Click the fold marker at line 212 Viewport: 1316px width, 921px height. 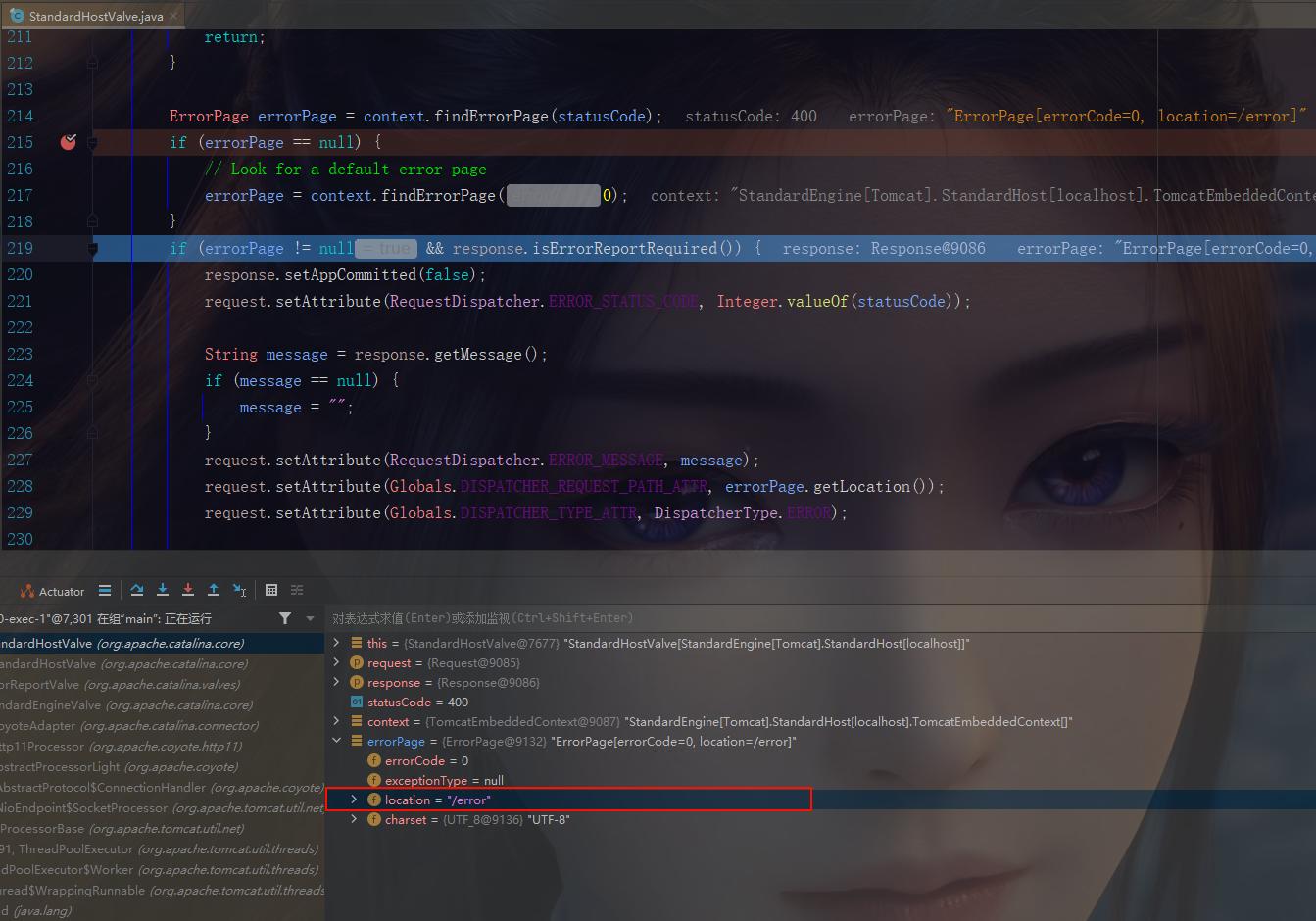93,63
